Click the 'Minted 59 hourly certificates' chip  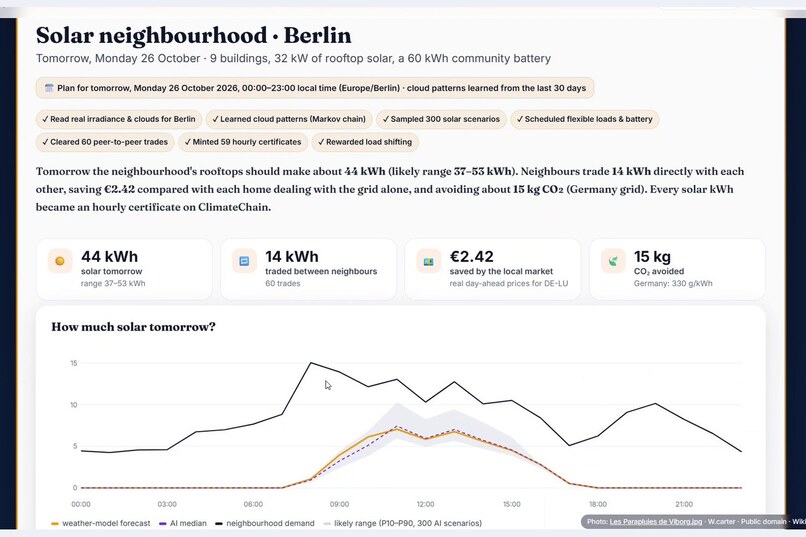pyautogui.click(x=243, y=142)
